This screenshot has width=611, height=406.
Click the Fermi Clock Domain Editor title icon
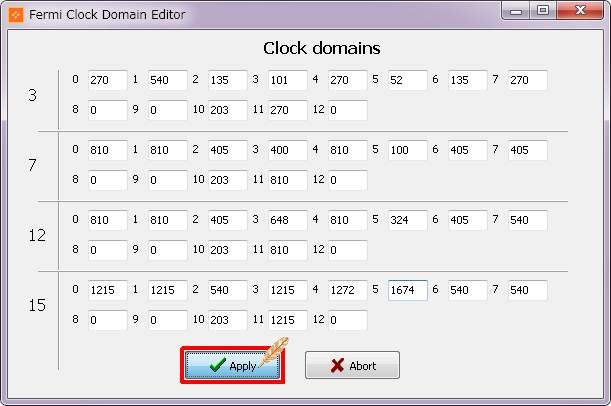point(16,15)
